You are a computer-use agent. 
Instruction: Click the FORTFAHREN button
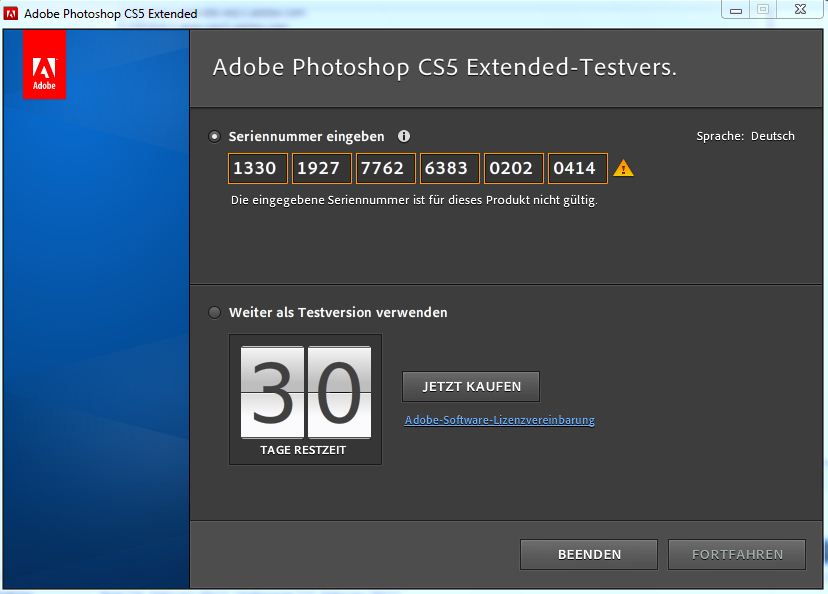click(x=738, y=554)
